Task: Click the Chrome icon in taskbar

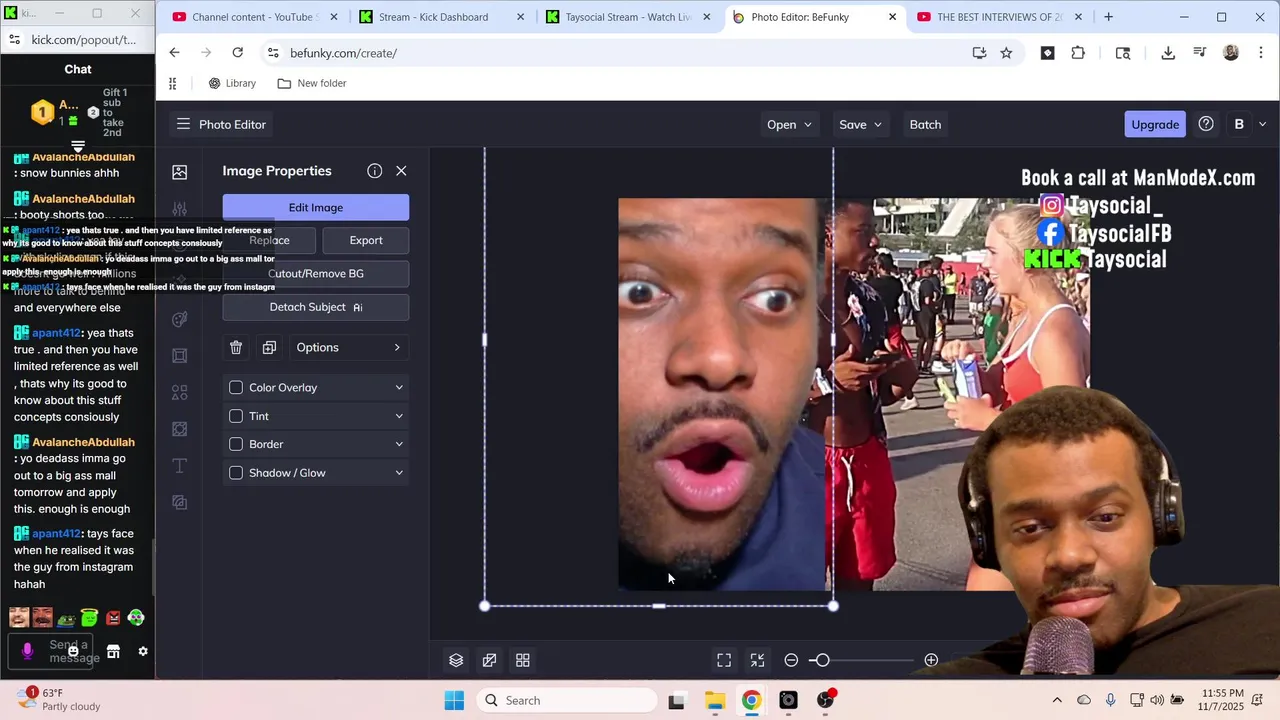Action: 751,700
